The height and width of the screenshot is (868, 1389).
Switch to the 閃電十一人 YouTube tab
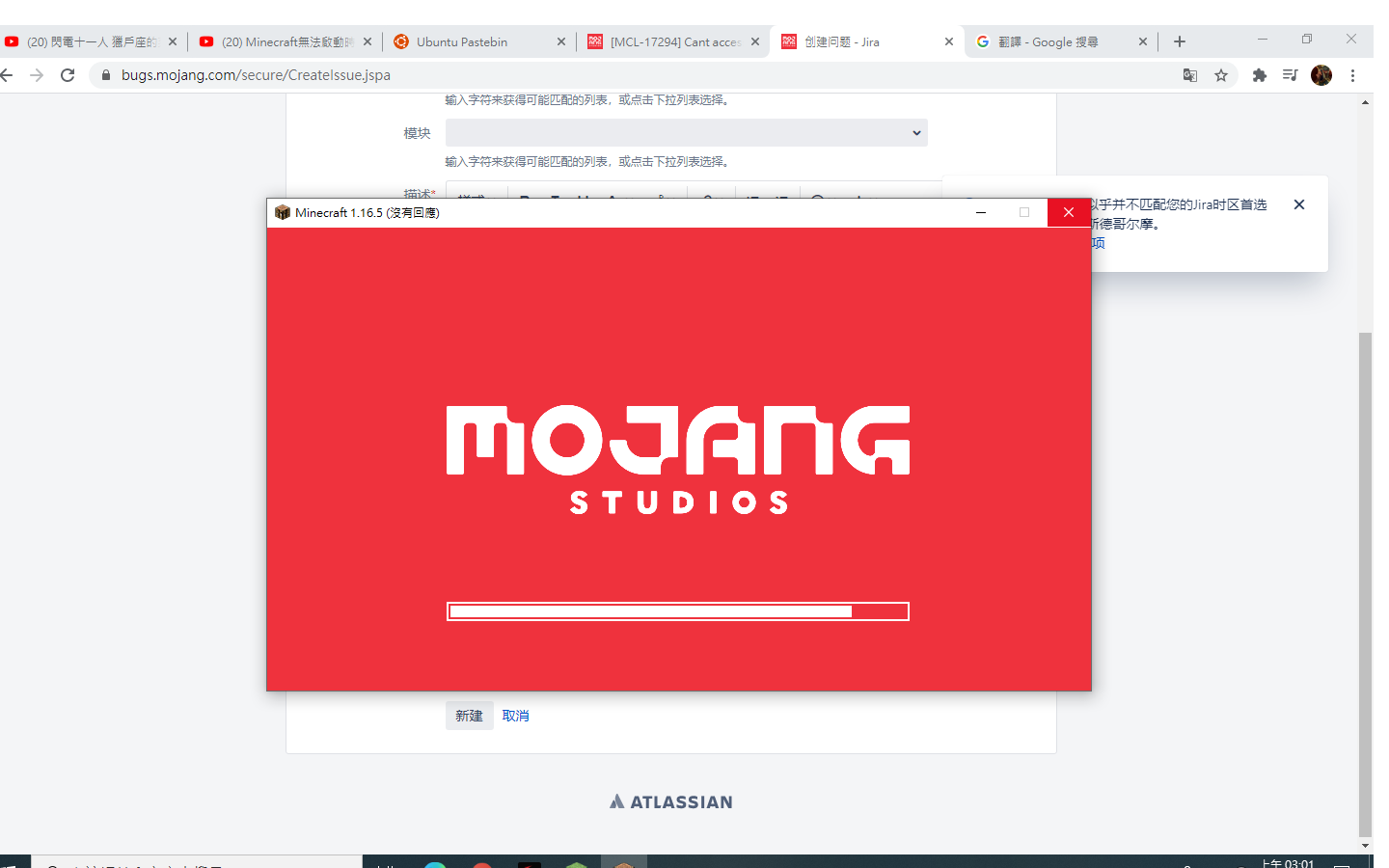[x=90, y=41]
